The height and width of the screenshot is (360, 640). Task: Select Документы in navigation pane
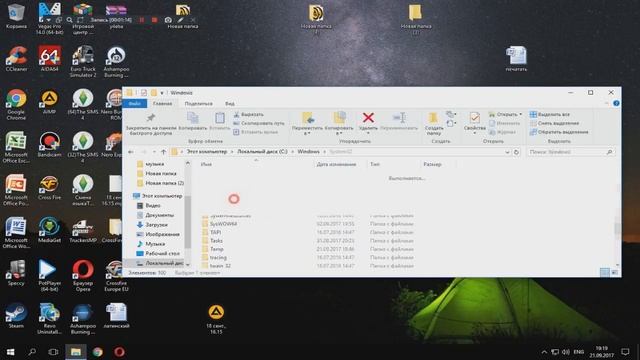155,215
